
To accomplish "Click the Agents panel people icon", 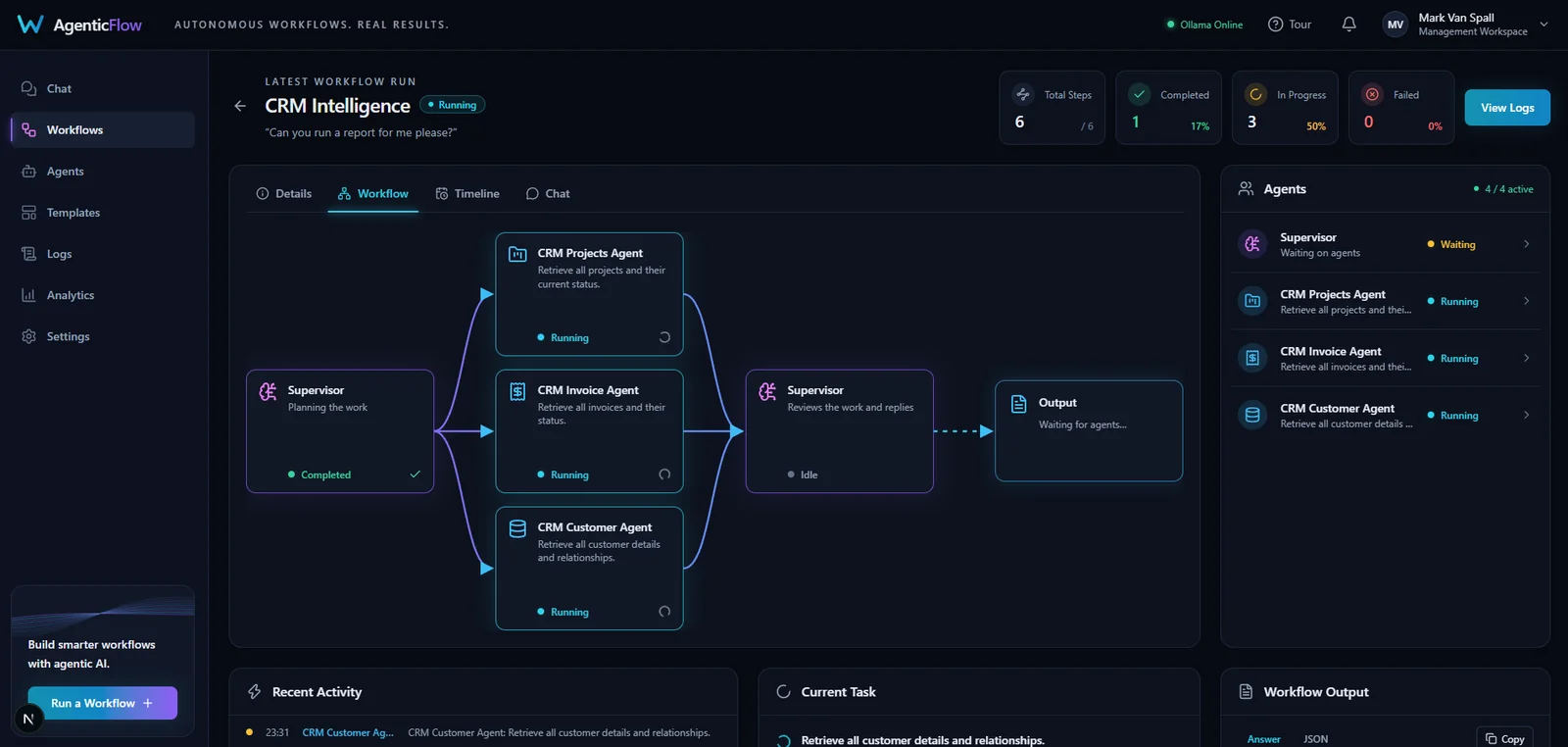I will point(1246,189).
